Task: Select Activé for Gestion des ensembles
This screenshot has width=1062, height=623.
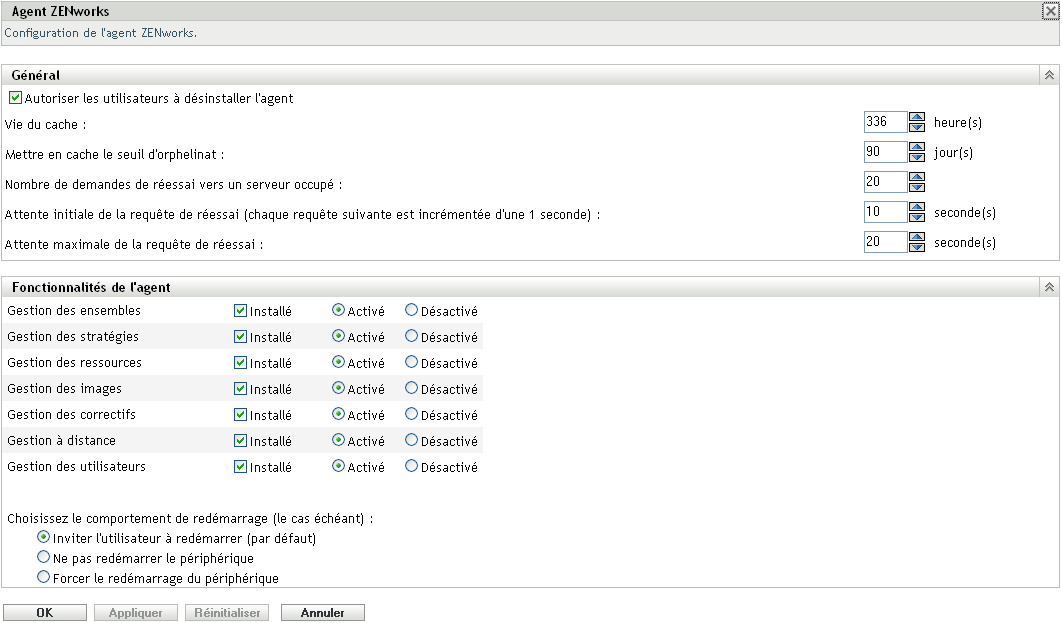Action: (x=339, y=310)
